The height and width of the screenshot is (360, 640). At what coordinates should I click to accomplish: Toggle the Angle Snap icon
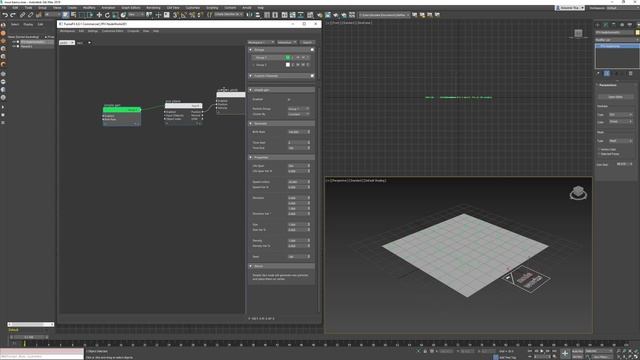[x=184, y=15]
